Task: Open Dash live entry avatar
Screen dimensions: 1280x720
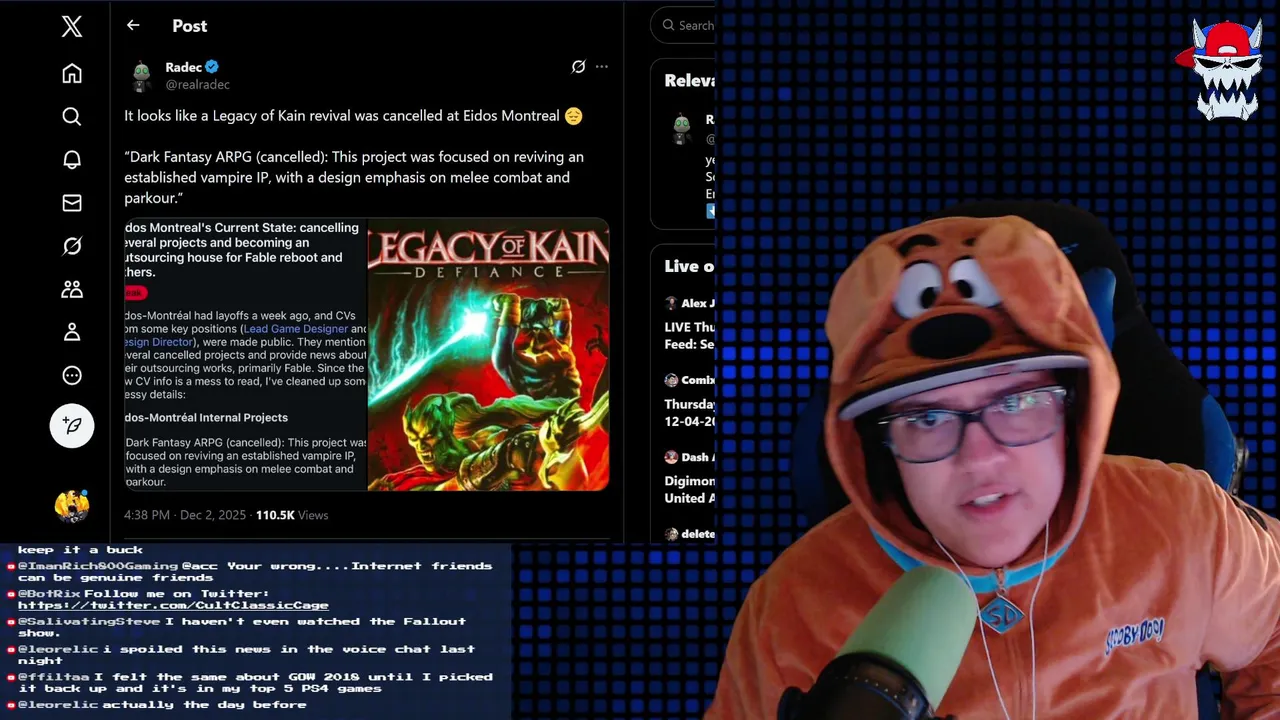Action: (x=672, y=457)
